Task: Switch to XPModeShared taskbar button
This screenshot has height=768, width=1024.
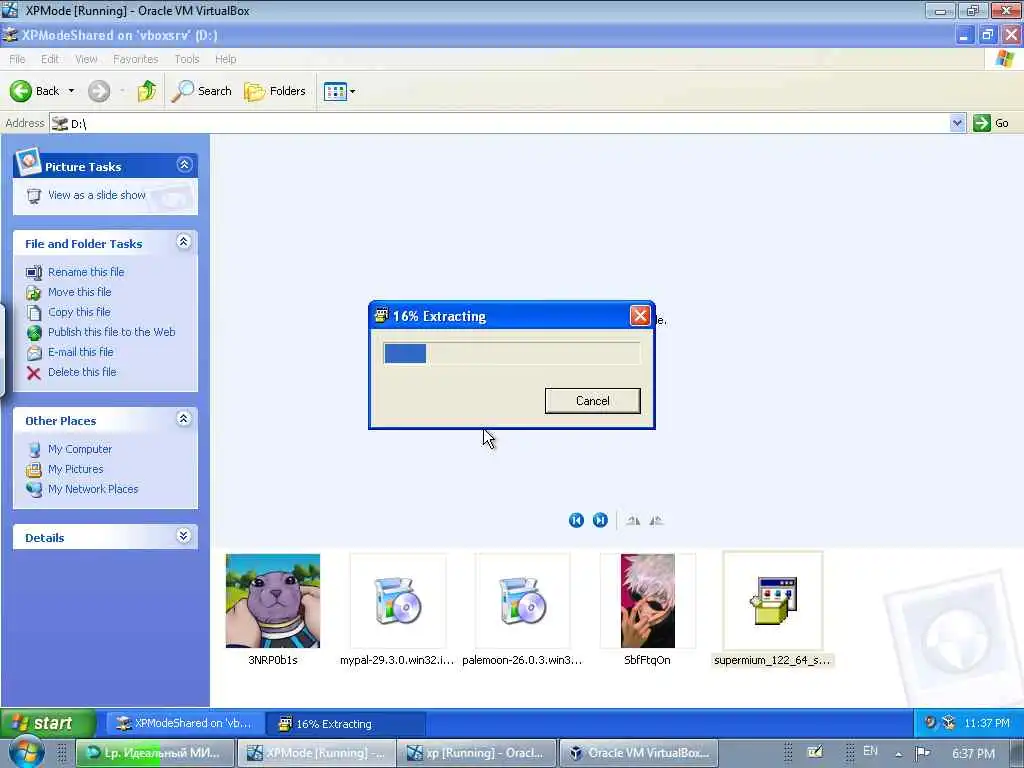Action: click(x=185, y=724)
